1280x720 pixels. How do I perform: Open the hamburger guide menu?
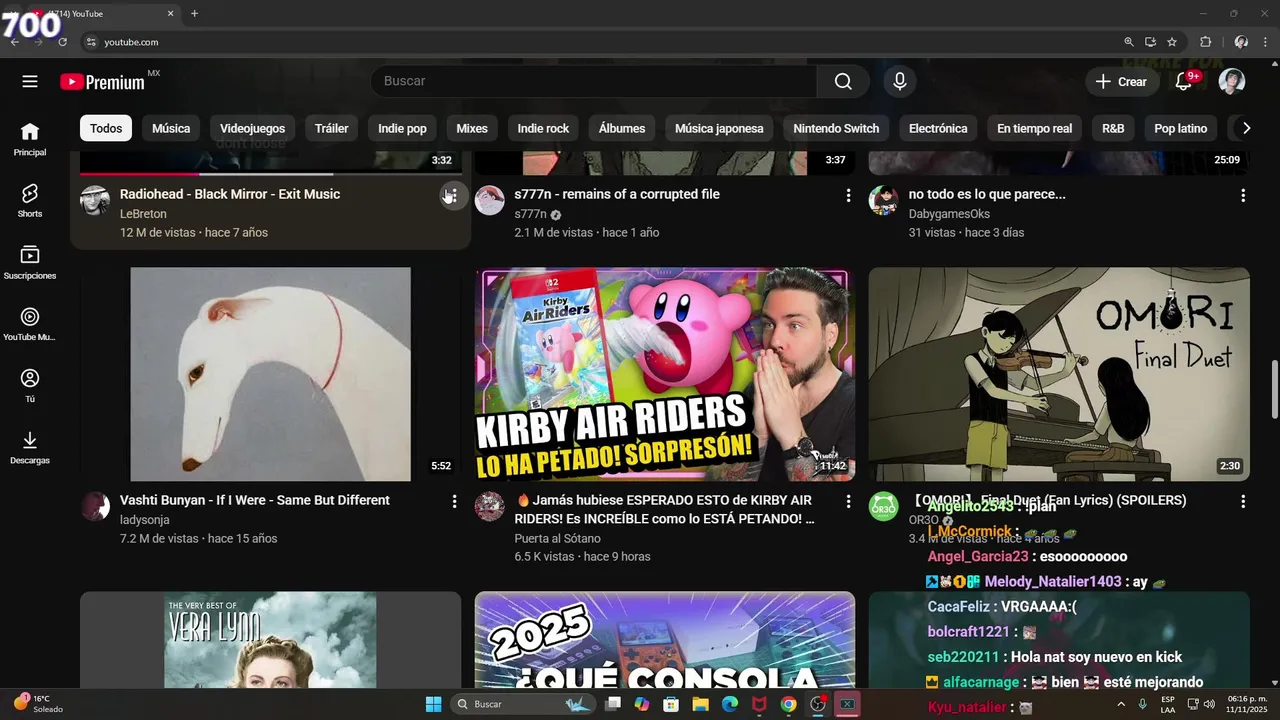click(30, 82)
